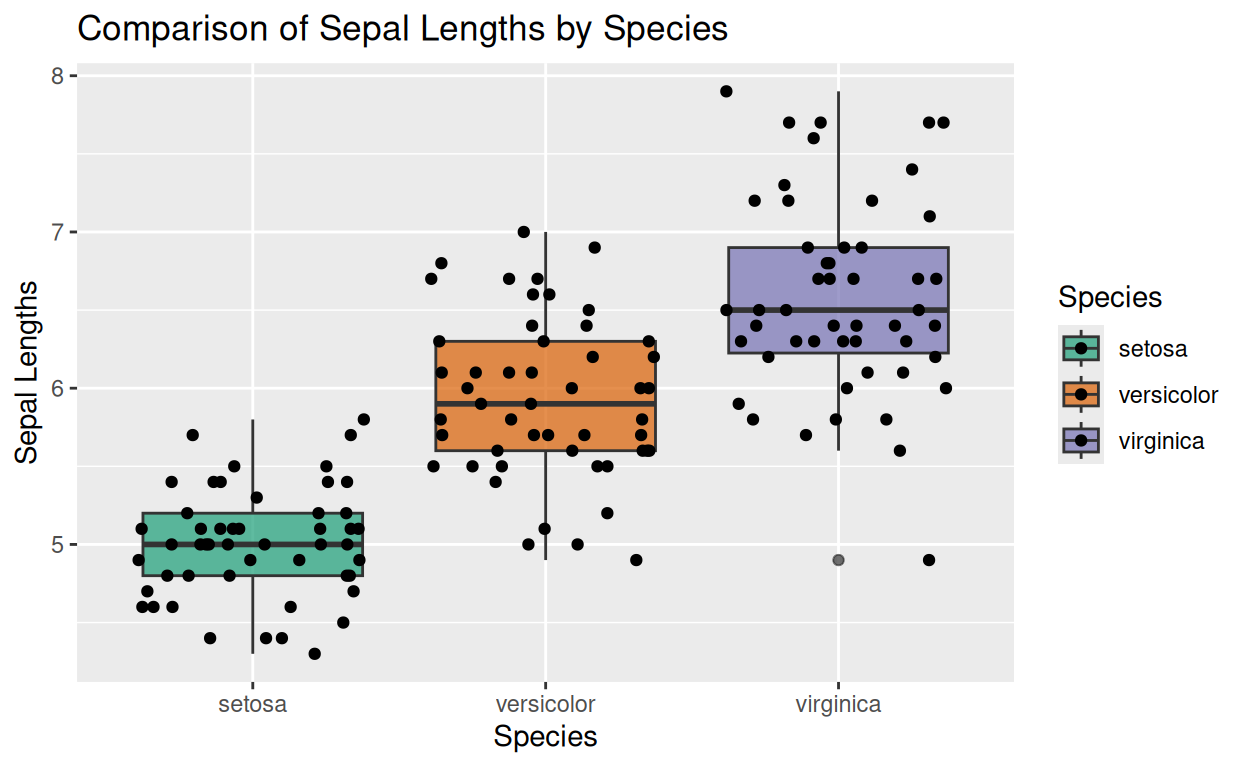
Task: Click the versicolor x-axis tick label
Action: [545, 704]
